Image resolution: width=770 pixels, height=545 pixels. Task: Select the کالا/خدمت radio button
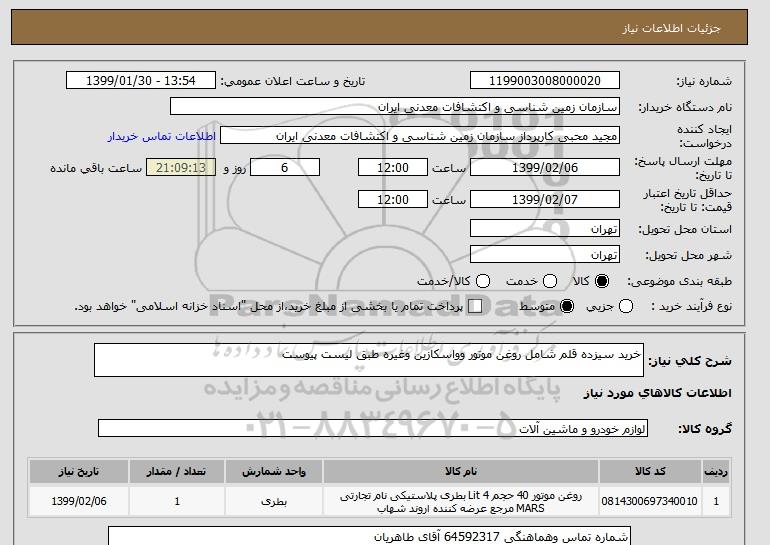[x=483, y=281]
